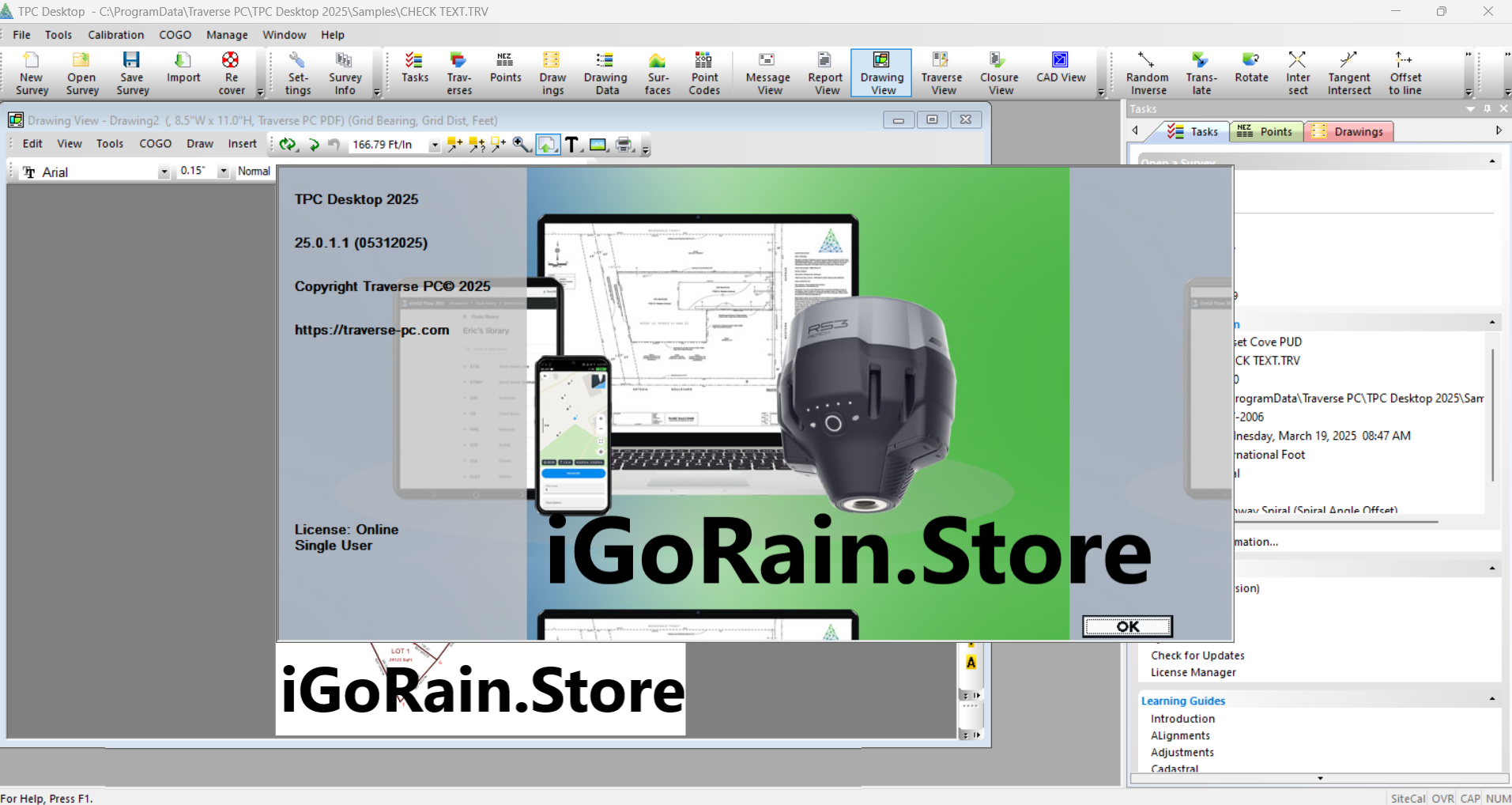Open the Introduction learning guide

(x=1182, y=719)
